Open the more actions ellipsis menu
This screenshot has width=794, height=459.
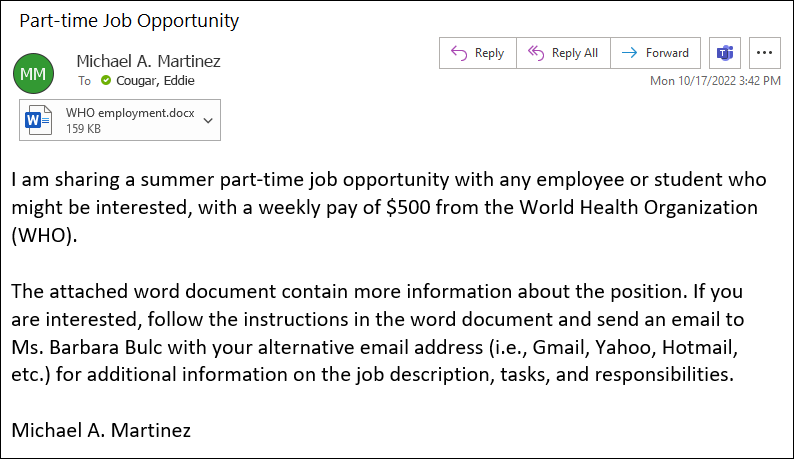764,53
